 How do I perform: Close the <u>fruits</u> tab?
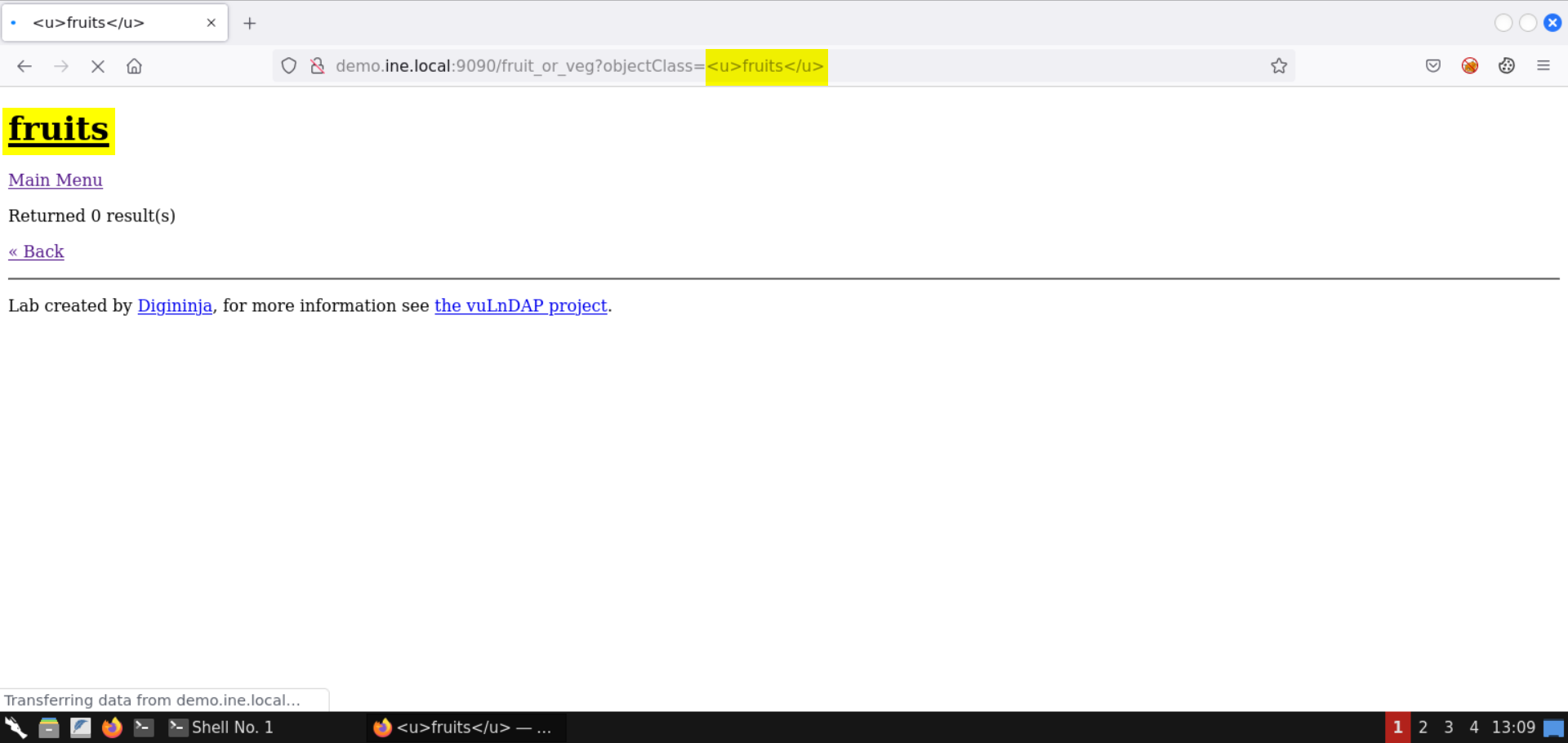tap(212, 23)
